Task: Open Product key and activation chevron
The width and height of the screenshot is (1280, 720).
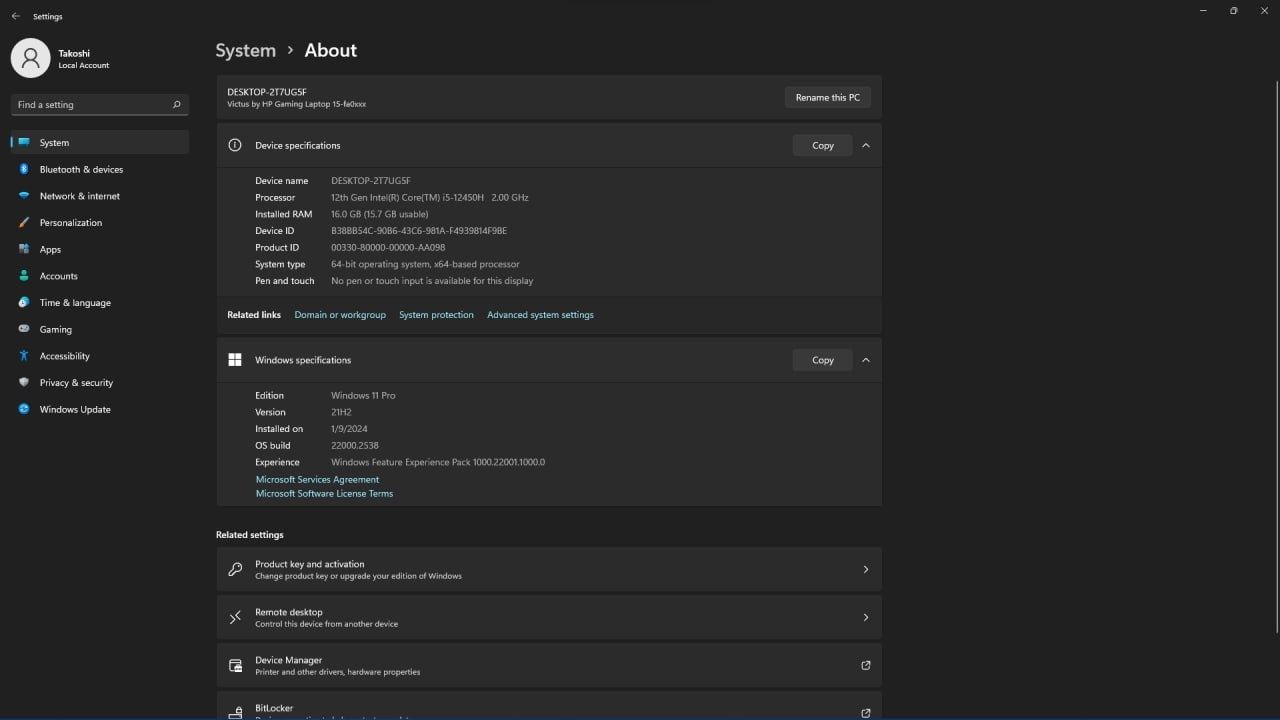Action: pos(866,569)
